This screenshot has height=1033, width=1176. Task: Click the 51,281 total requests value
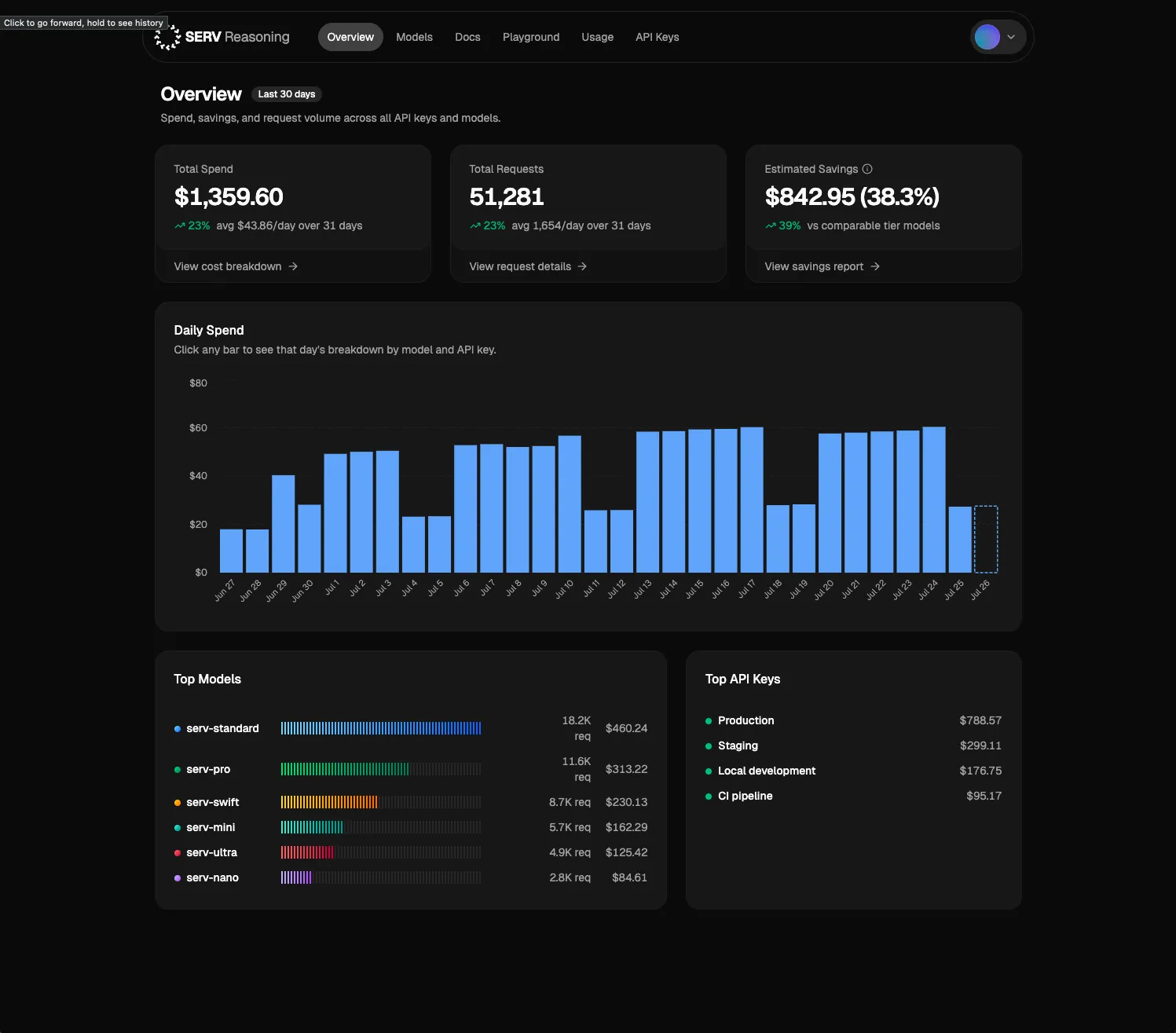[x=507, y=196]
